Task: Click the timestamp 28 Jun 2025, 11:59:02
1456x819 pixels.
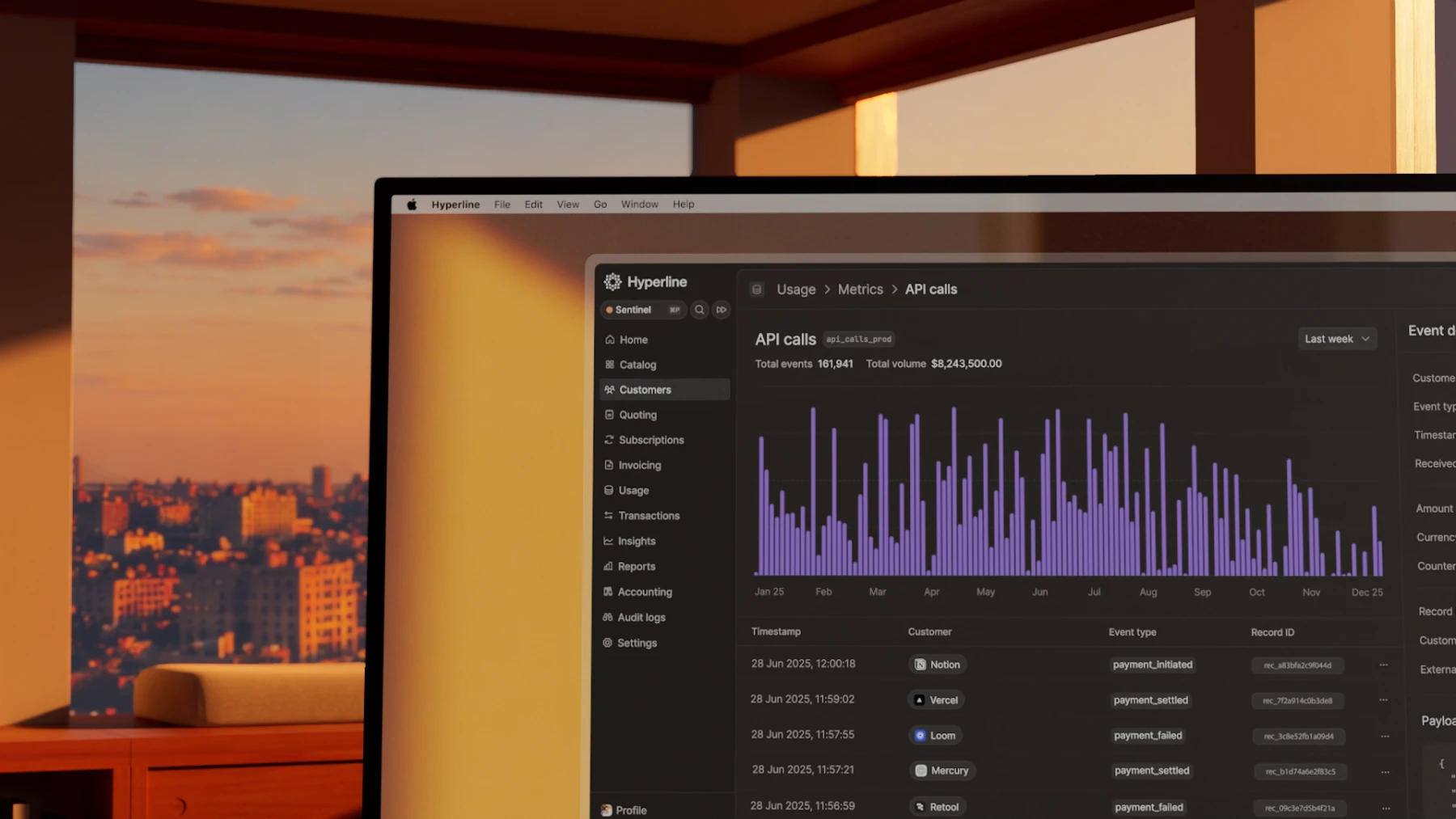Action: pyautogui.click(x=802, y=699)
